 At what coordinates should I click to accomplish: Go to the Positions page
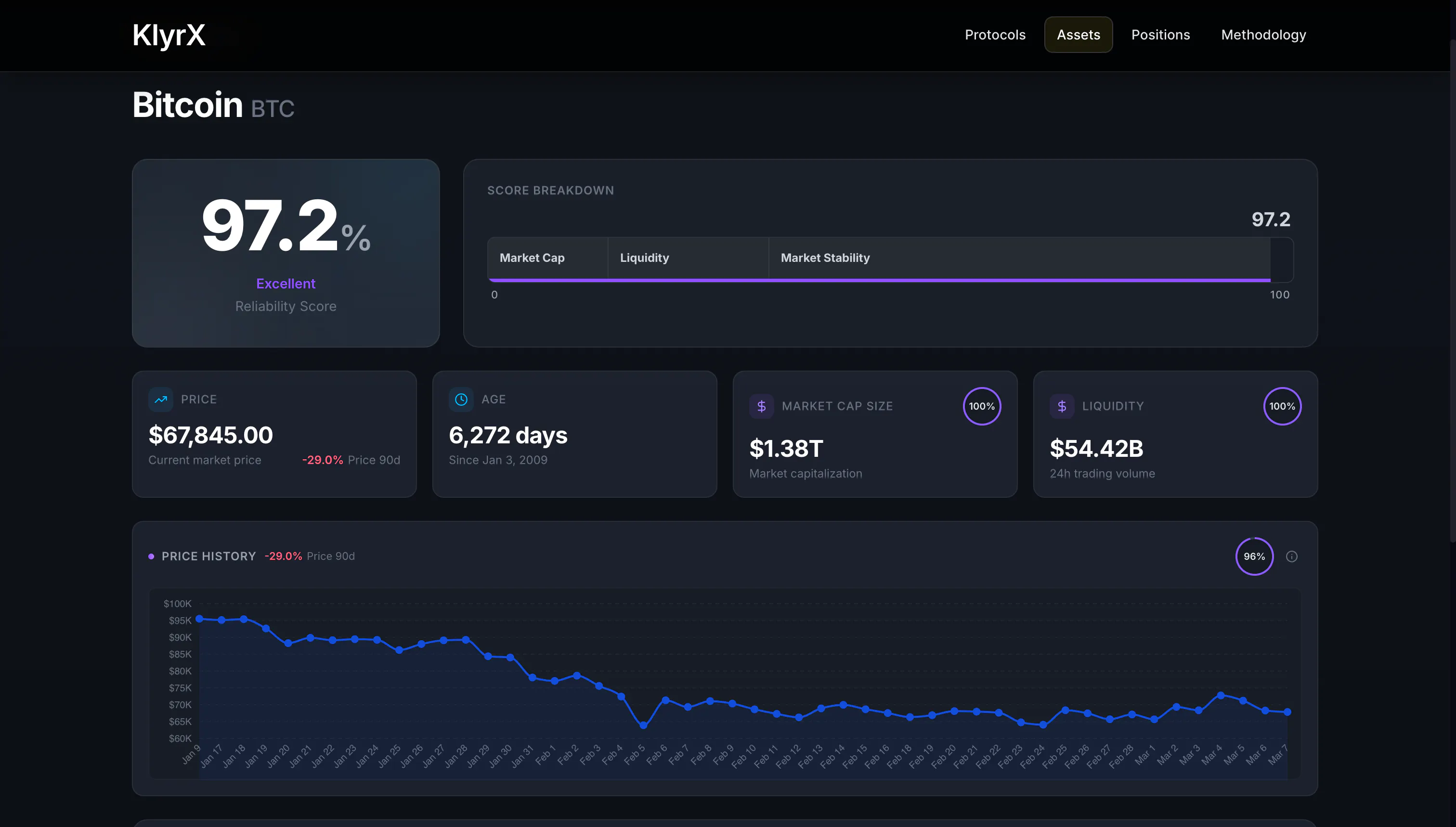(x=1160, y=35)
